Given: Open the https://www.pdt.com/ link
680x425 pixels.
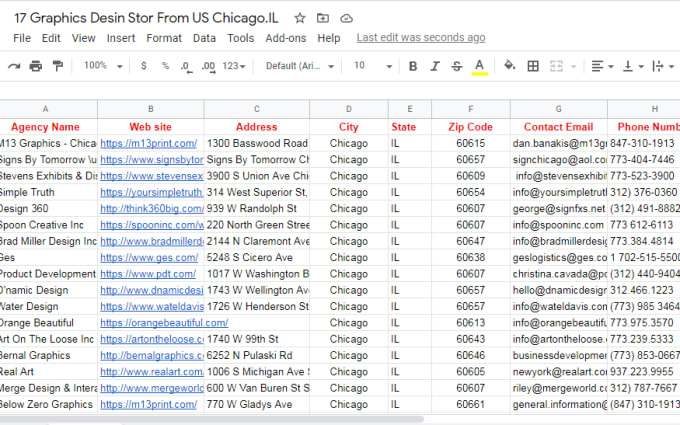Looking at the screenshot, I should coord(148,274).
